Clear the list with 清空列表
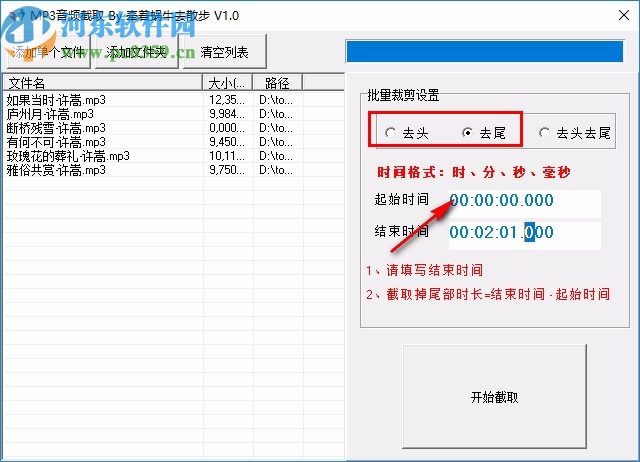 click(x=224, y=52)
